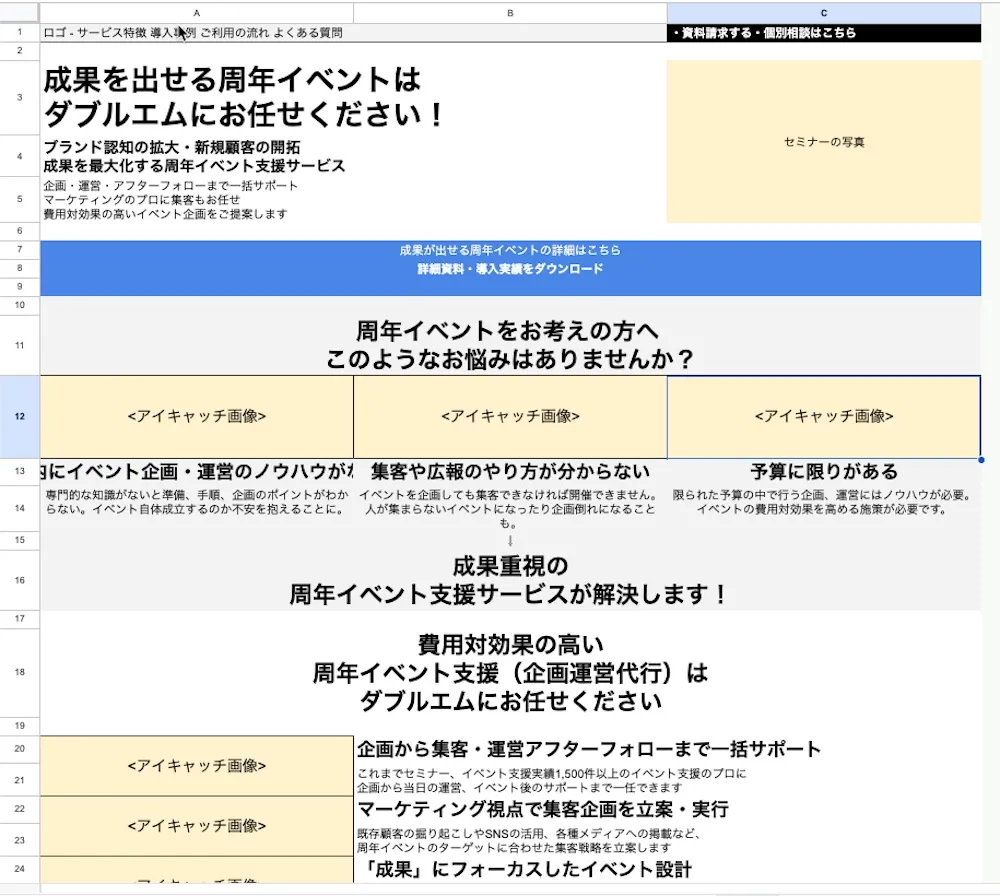This screenshot has width=1000, height=896.
Task: Click アイキャッチ画像 cell in column B row 12
Action: (510, 416)
